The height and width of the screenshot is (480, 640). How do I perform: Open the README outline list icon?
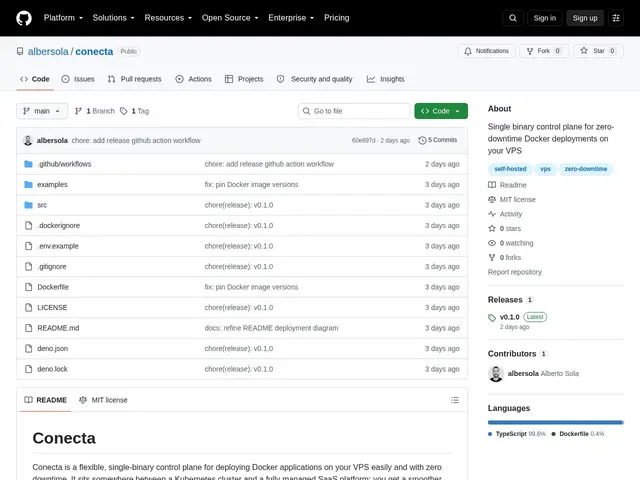[x=455, y=400]
